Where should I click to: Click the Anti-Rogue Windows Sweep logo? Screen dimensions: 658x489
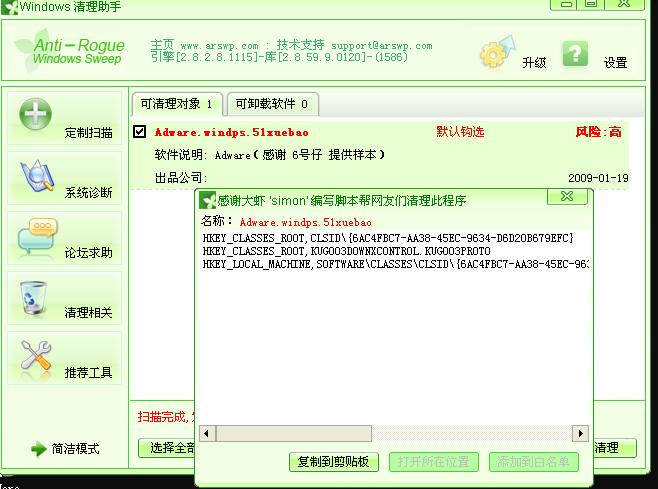tap(69, 50)
